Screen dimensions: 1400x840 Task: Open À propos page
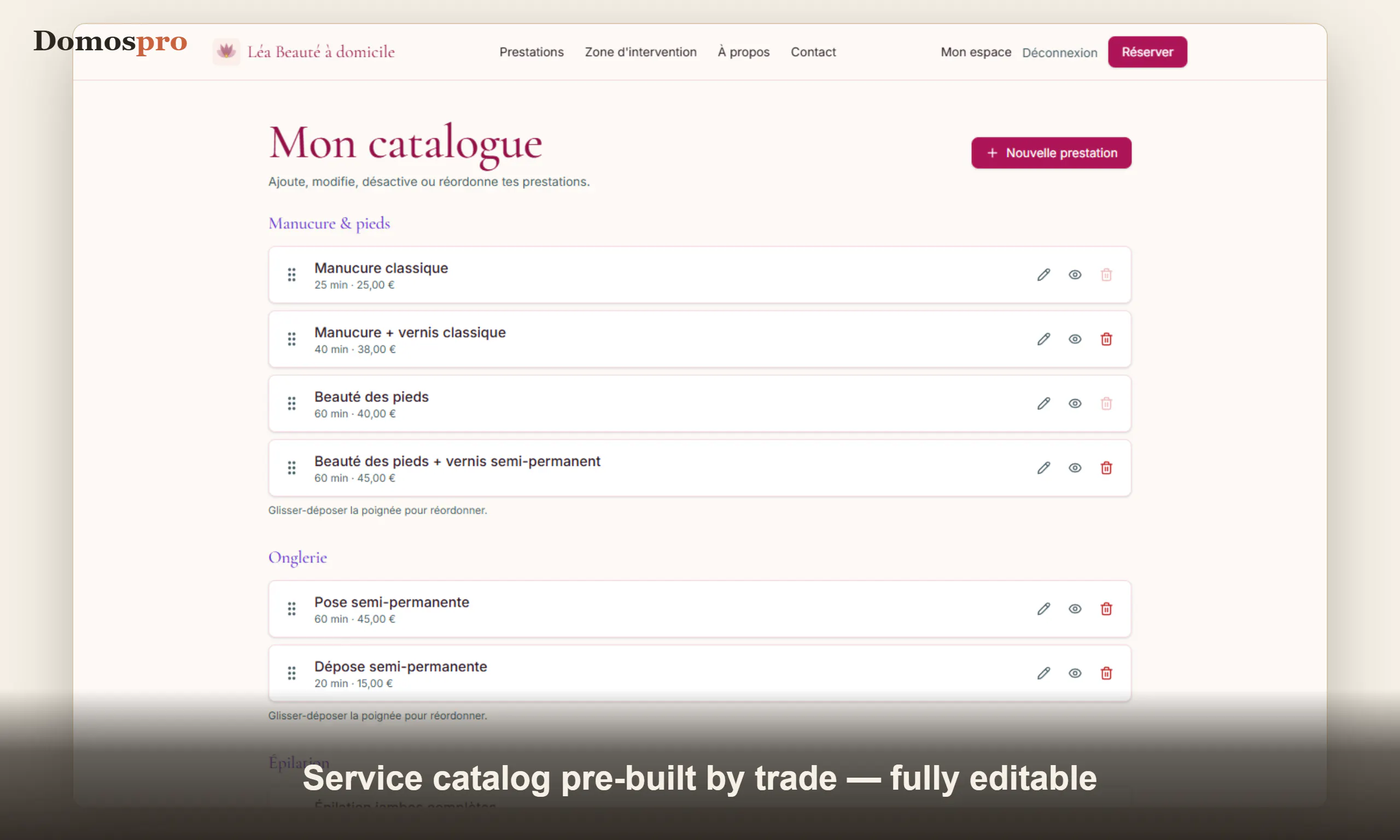click(x=744, y=52)
